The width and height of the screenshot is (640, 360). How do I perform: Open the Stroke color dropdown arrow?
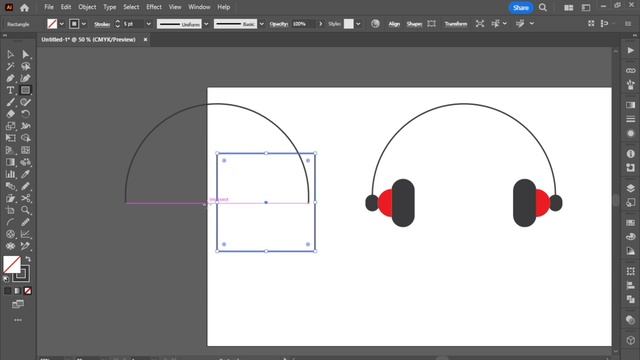(84, 24)
